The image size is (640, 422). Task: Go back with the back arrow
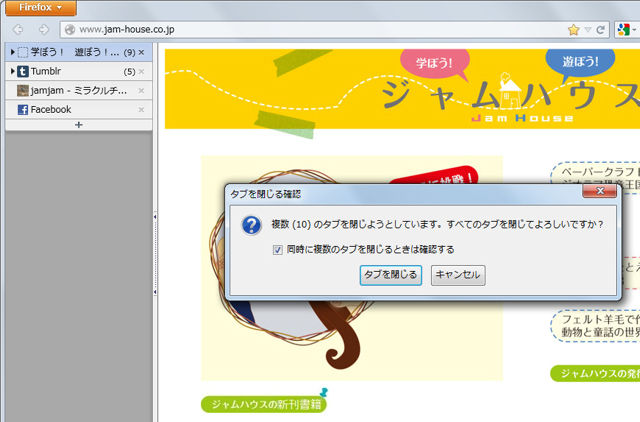tap(18, 29)
